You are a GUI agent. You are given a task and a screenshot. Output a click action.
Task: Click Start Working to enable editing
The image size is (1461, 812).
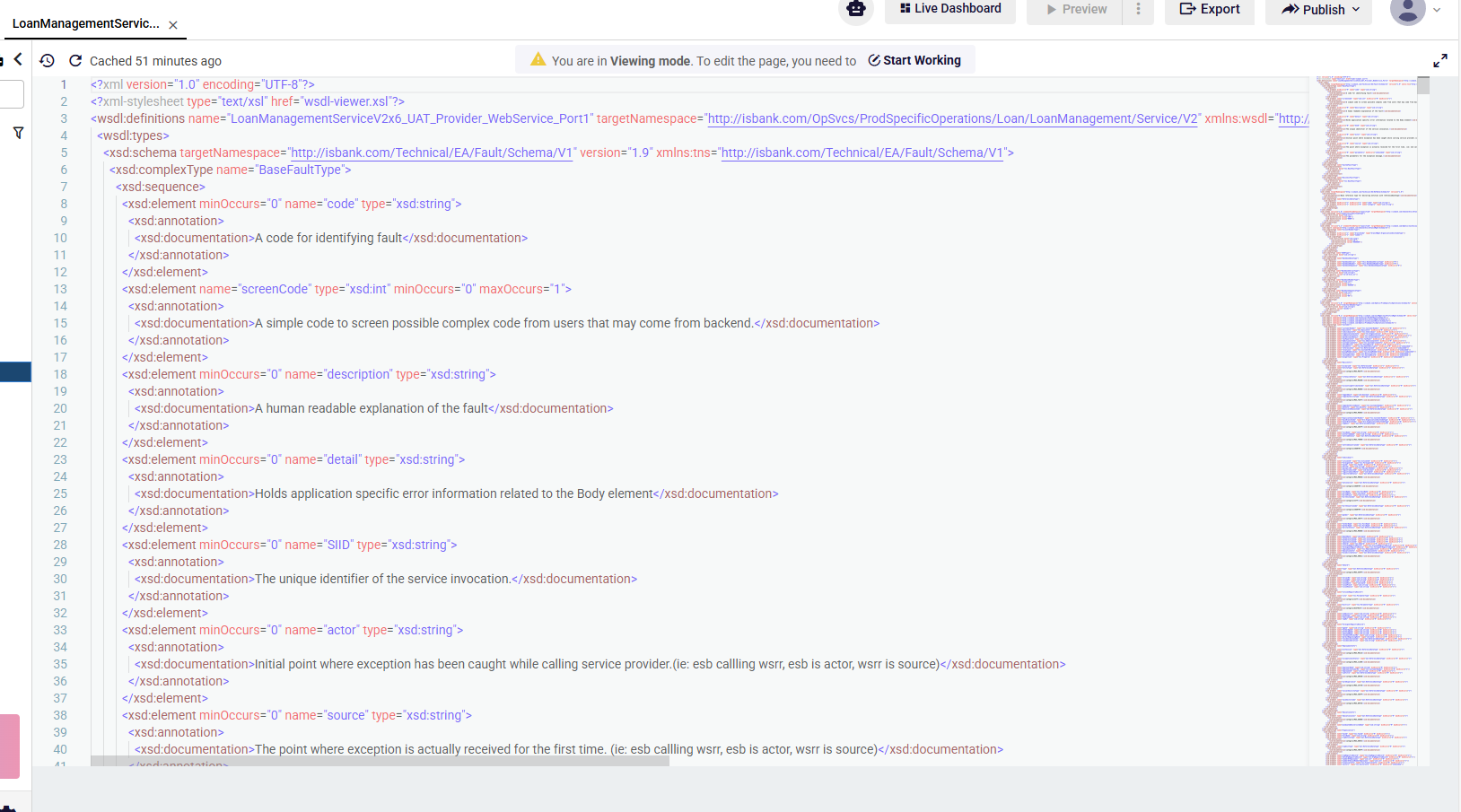point(914,60)
